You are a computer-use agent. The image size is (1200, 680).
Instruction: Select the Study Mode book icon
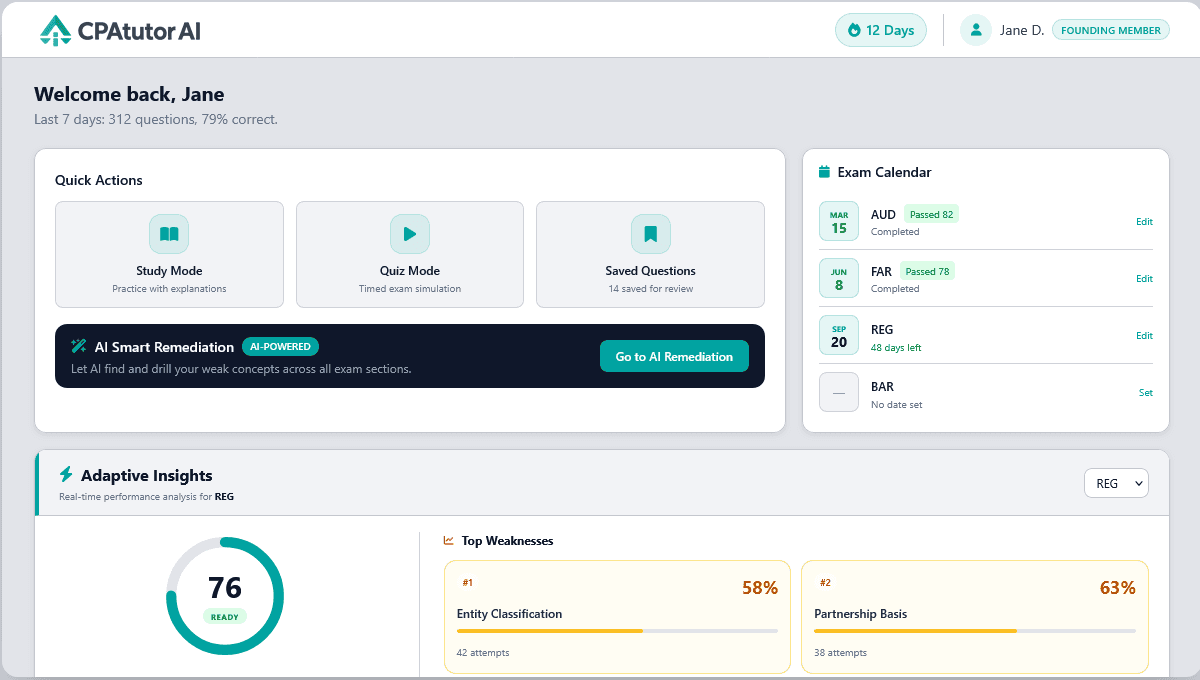[x=169, y=233]
